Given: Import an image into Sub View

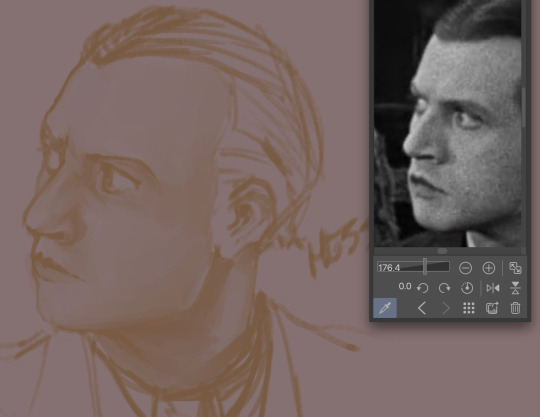Looking at the screenshot, I should click(x=492, y=308).
